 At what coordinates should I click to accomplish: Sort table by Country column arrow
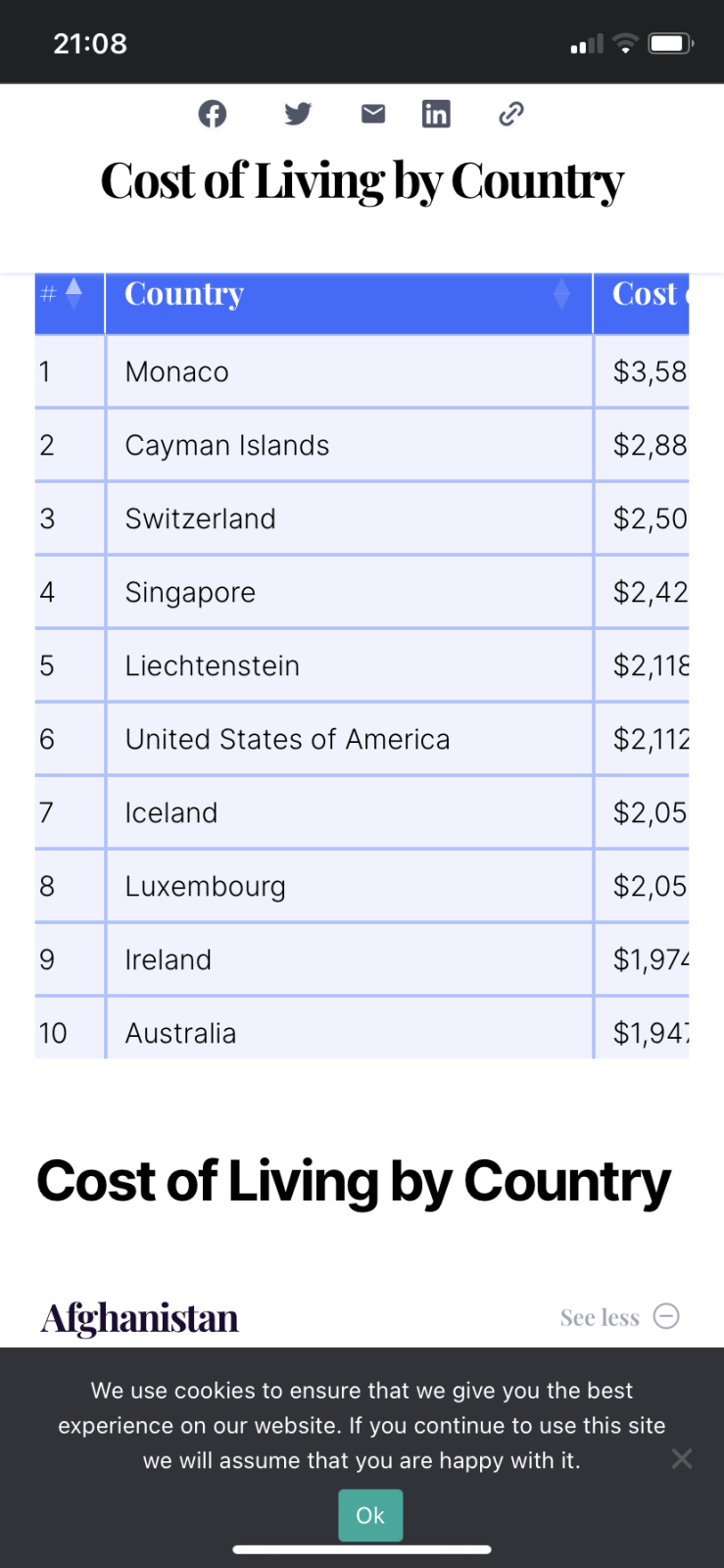coord(561,293)
